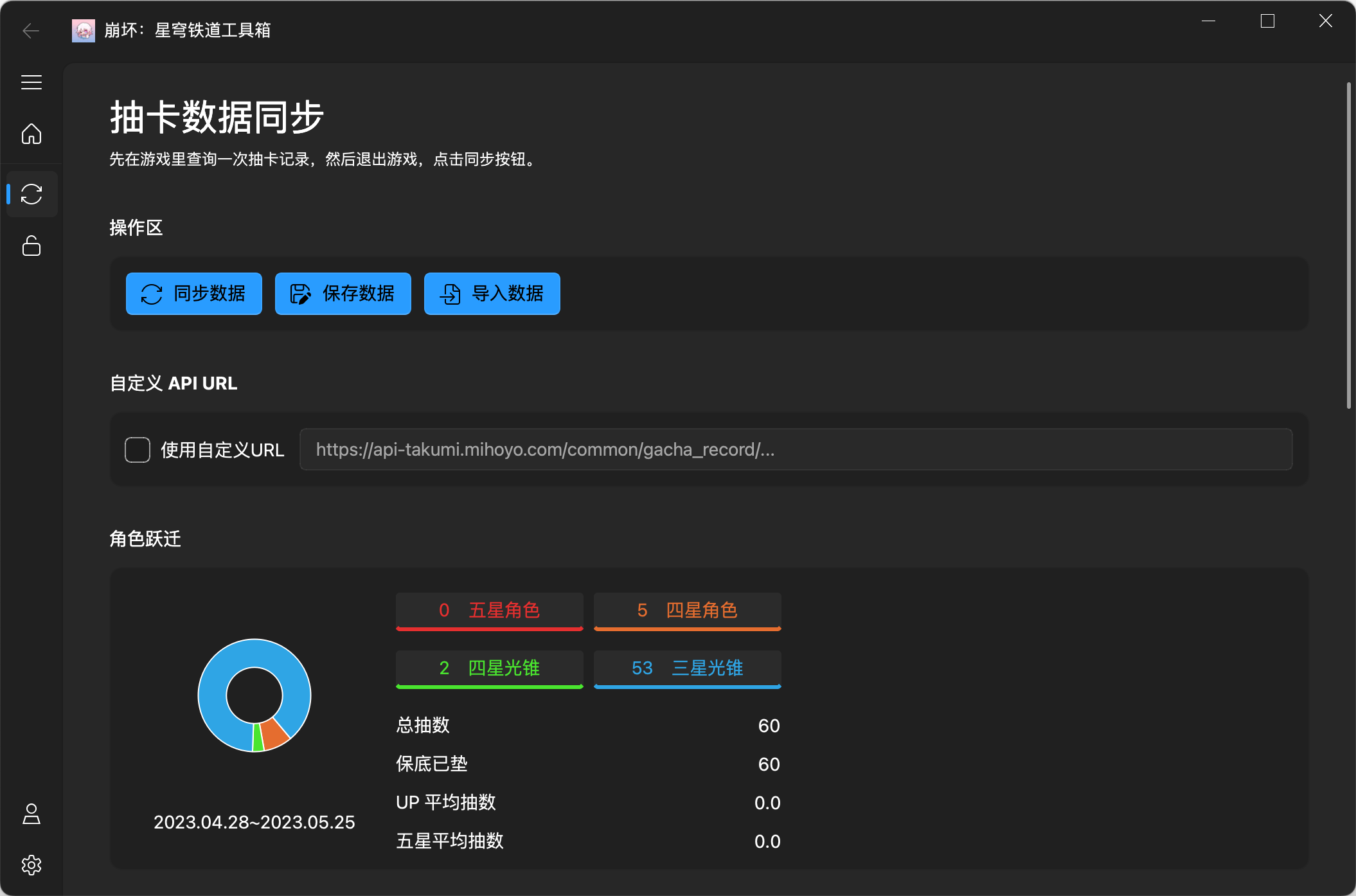Click the 保存数据 button
Viewport: 1356px width, 896px height.
coord(343,294)
